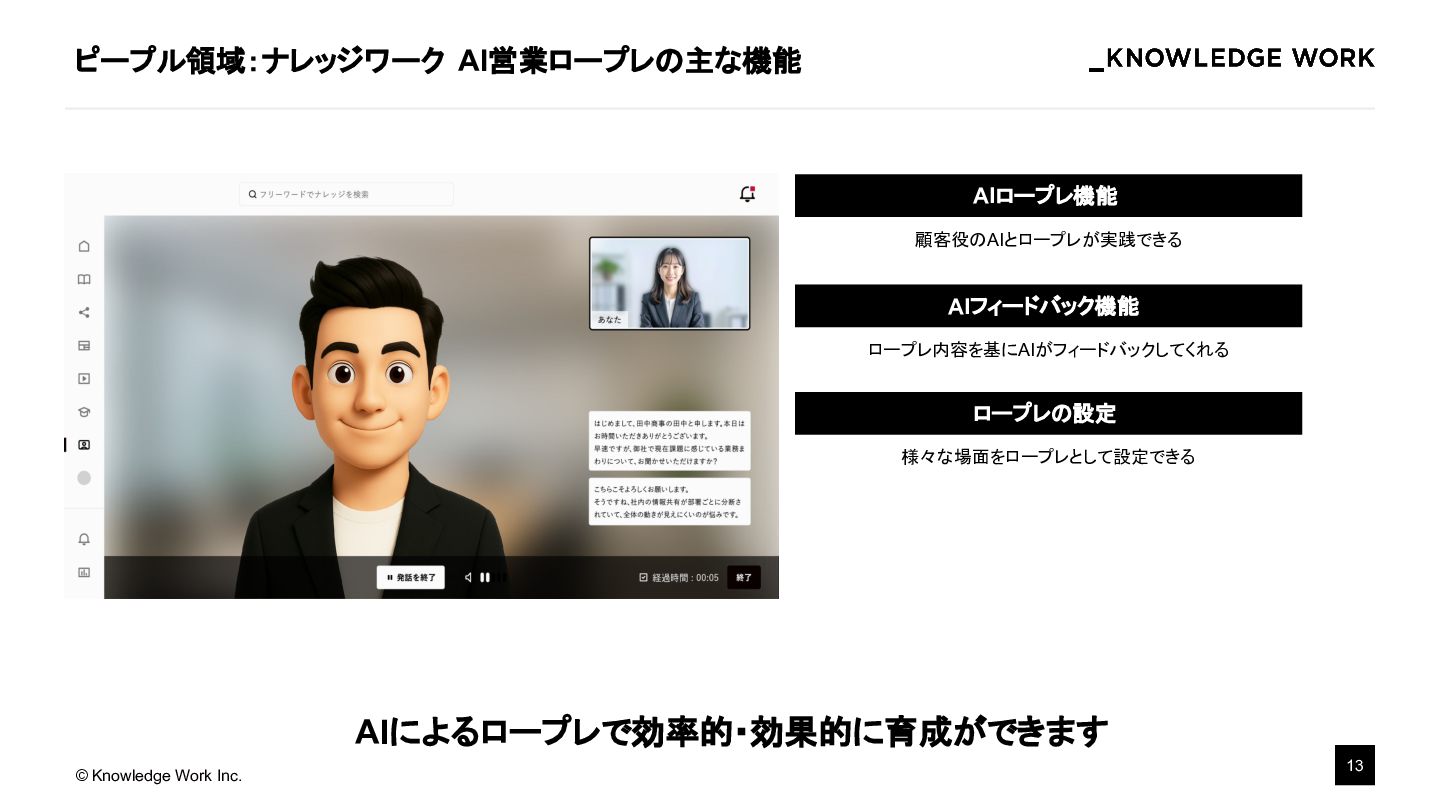Viewport: 1440px width, 810px height.
Task: Open the gray circle profile avatar
Action: 84,478
